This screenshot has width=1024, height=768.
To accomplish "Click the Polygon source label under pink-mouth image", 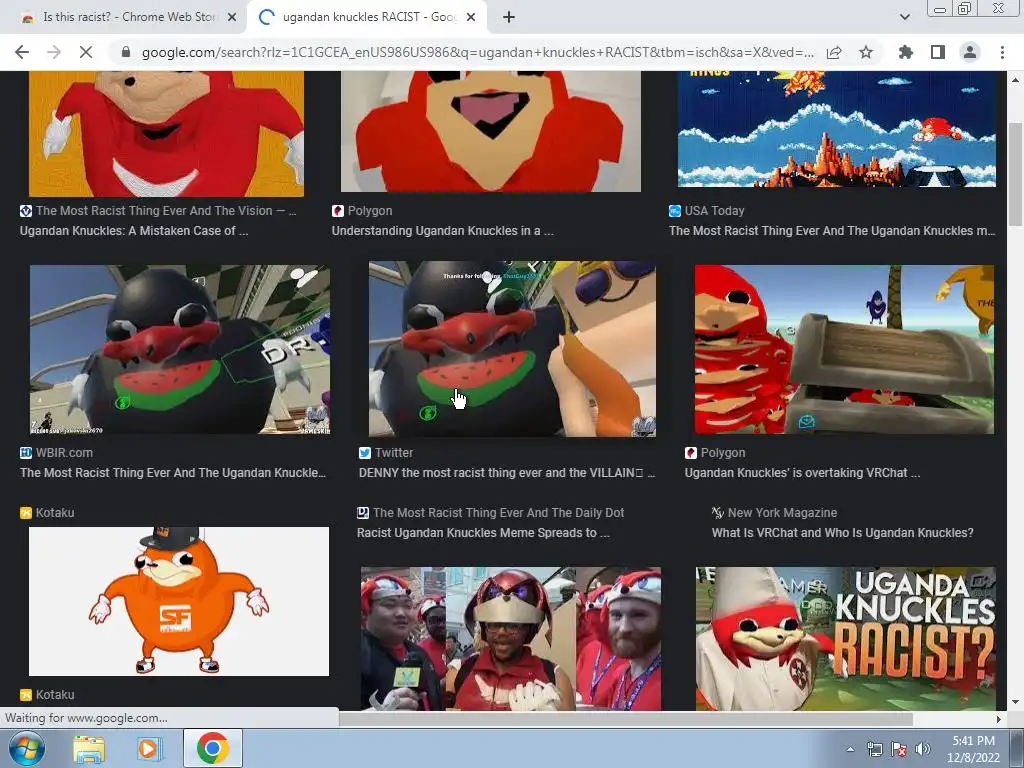I will [x=370, y=211].
